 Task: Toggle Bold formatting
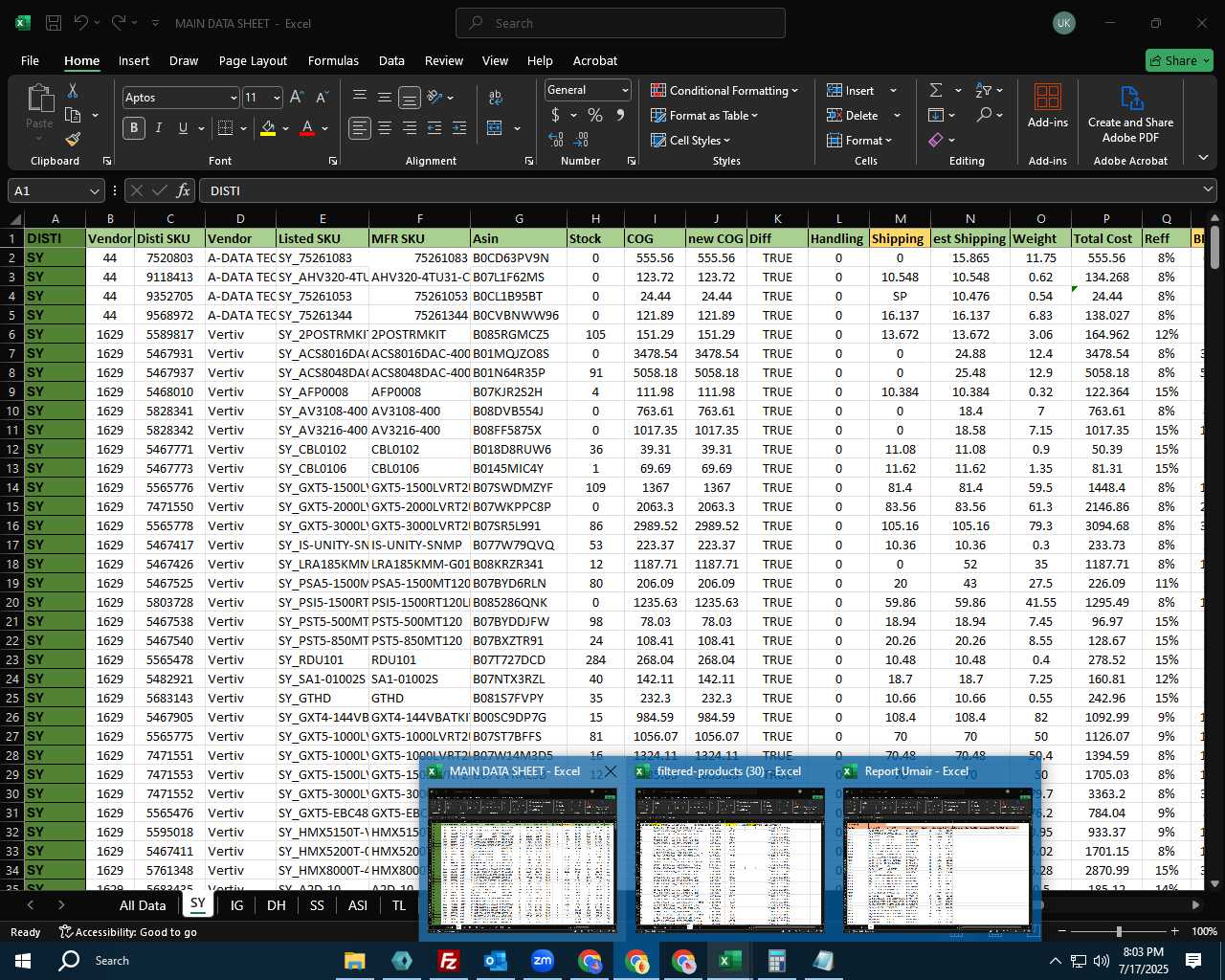[134, 128]
